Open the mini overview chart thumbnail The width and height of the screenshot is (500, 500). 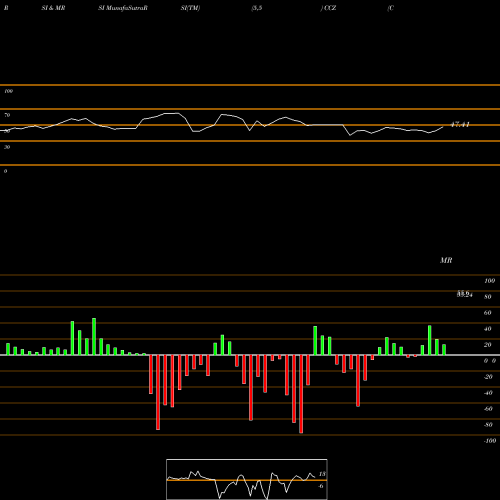[x=247, y=479]
